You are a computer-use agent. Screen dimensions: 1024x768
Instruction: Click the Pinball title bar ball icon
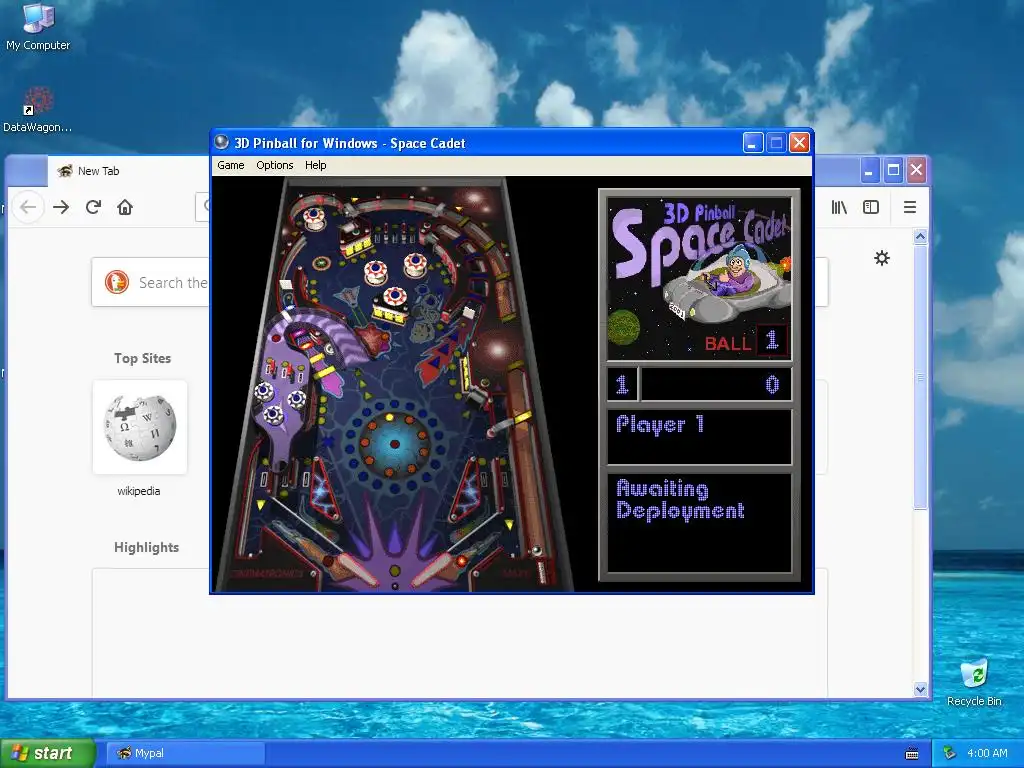click(x=222, y=142)
